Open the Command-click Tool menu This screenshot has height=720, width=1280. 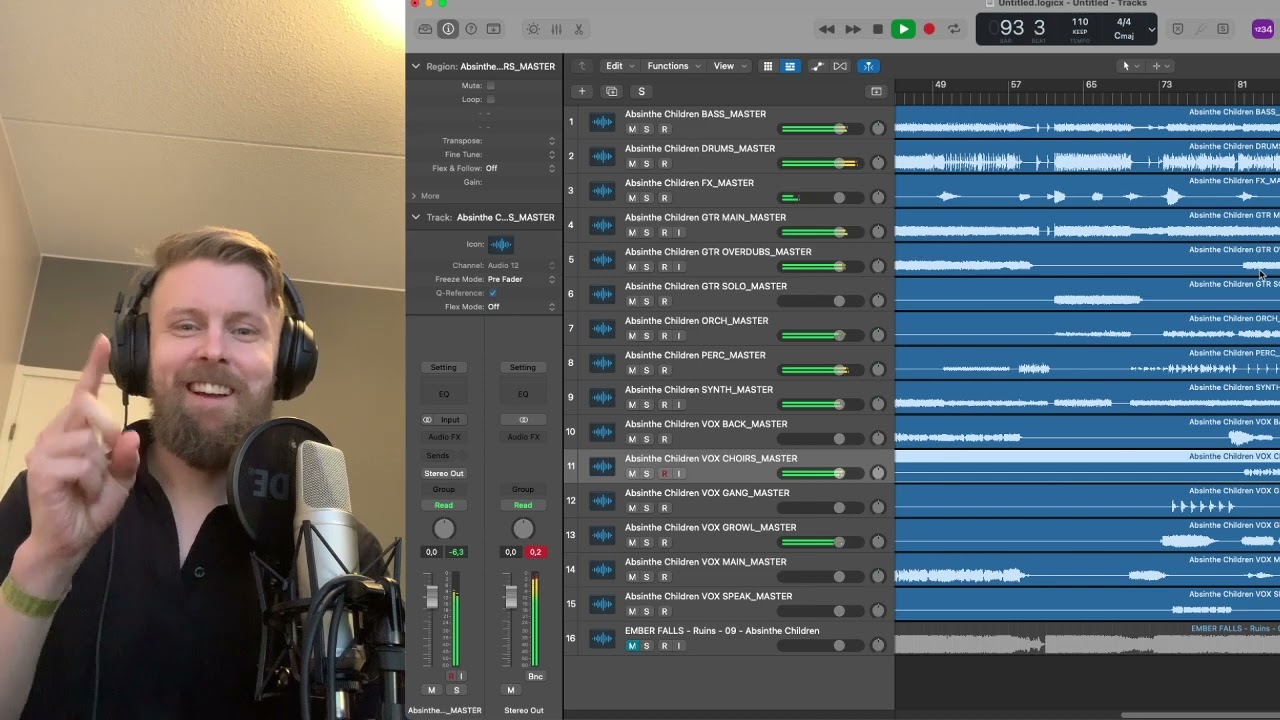(x=1161, y=66)
